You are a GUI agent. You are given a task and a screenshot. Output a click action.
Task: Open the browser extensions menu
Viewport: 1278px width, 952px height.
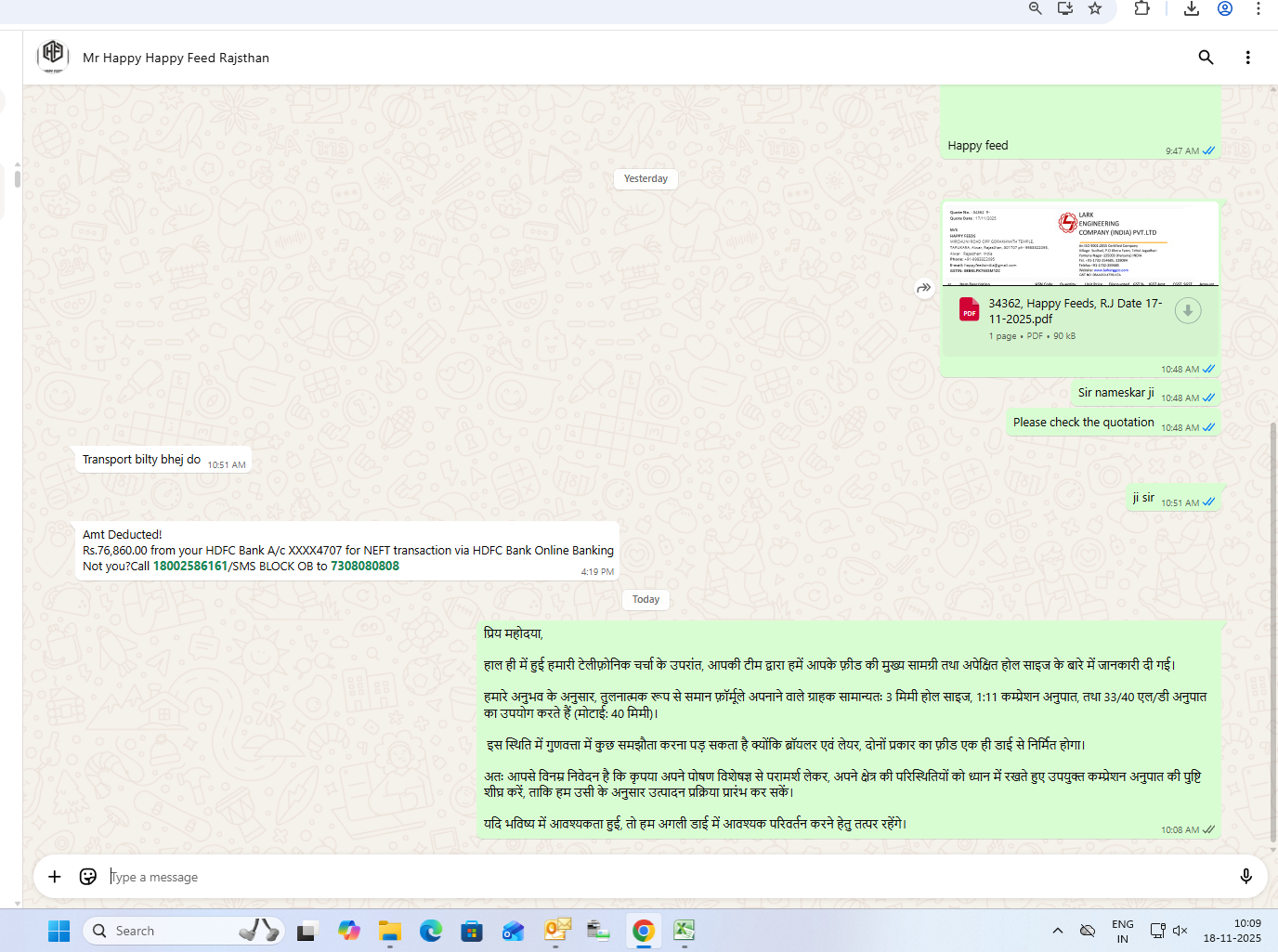pos(1141,8)
